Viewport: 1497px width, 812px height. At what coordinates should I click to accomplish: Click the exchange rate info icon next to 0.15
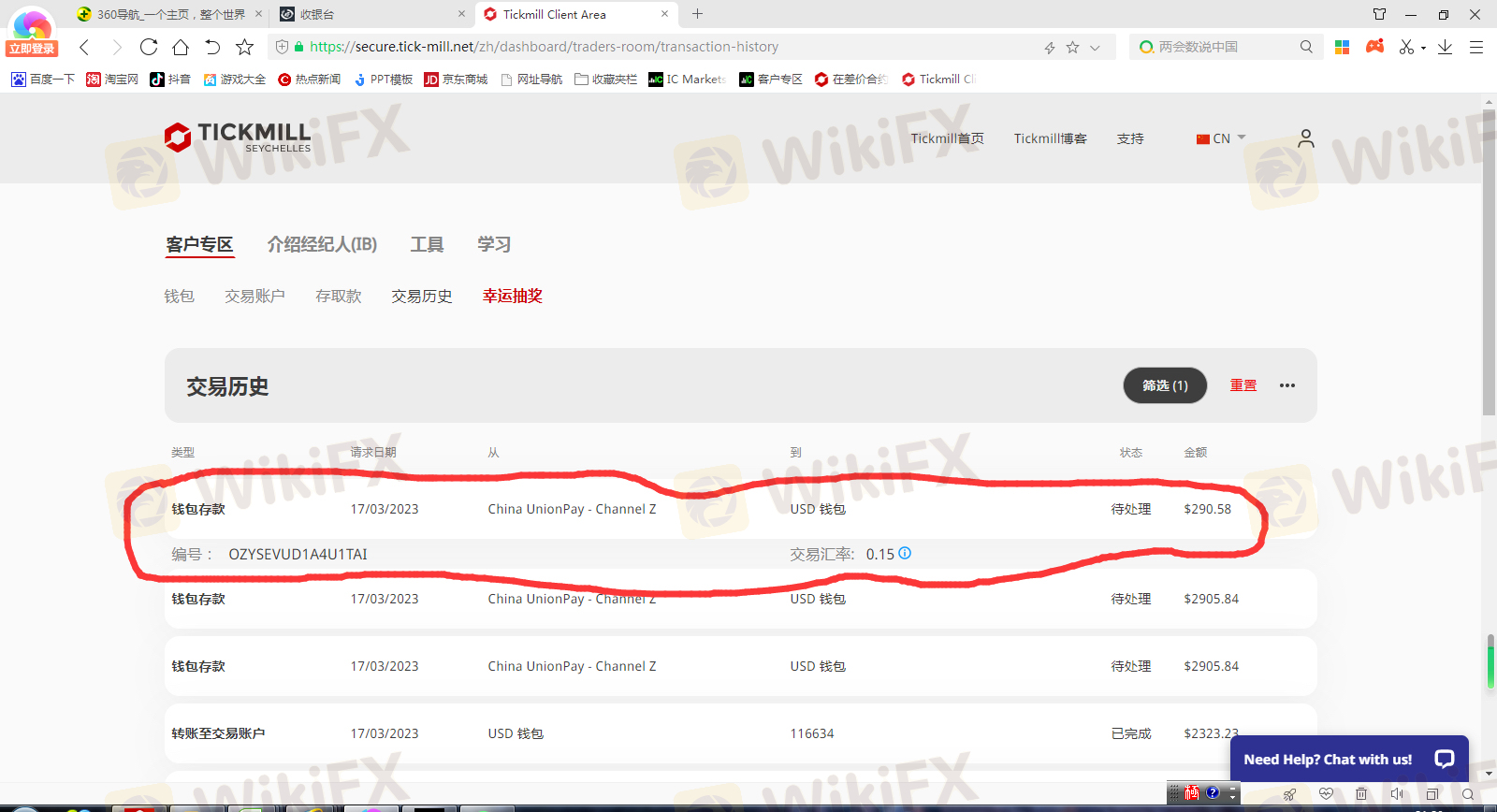point(905,553)
